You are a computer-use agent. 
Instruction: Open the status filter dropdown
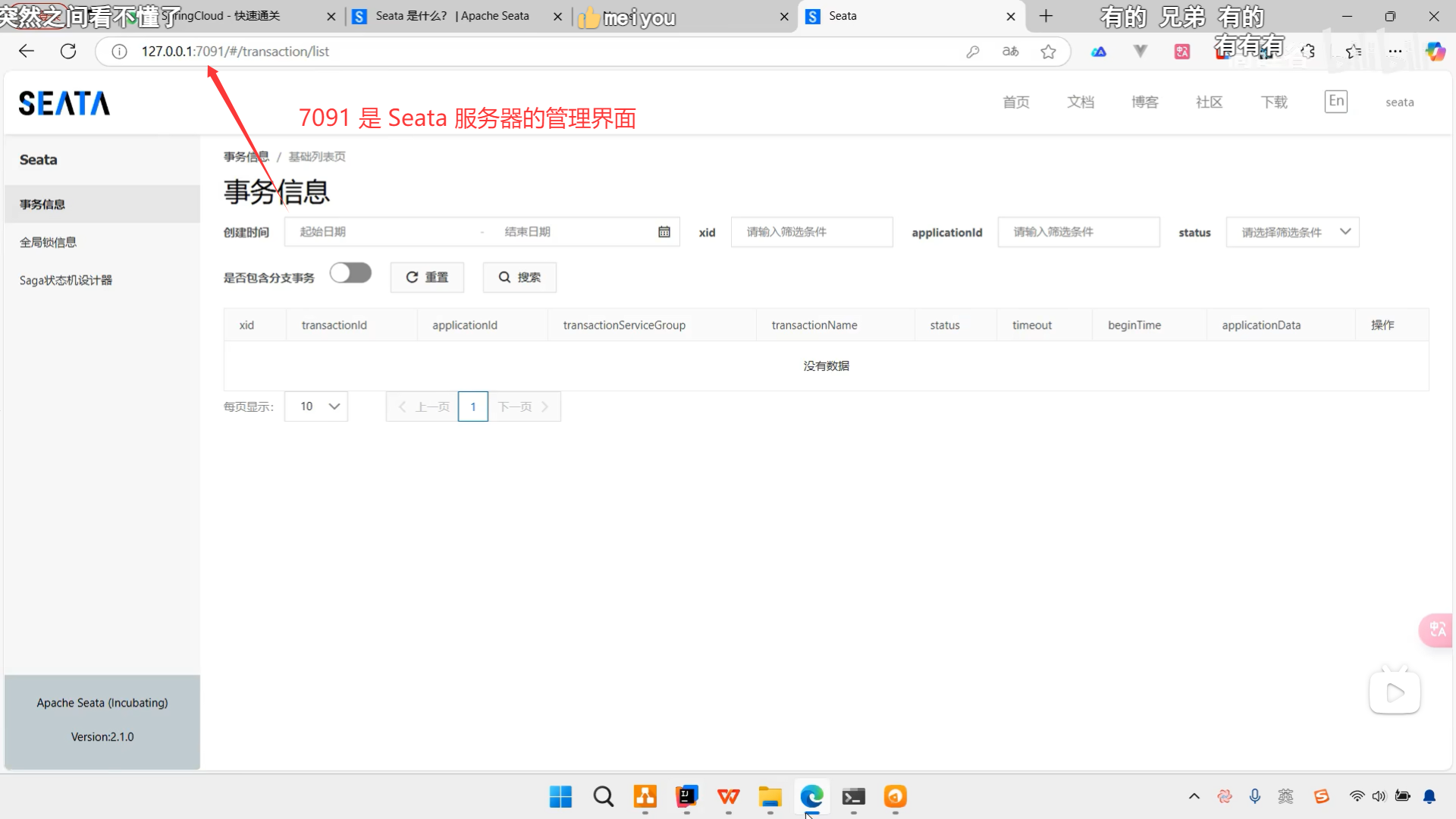(x=1292, y=232)
